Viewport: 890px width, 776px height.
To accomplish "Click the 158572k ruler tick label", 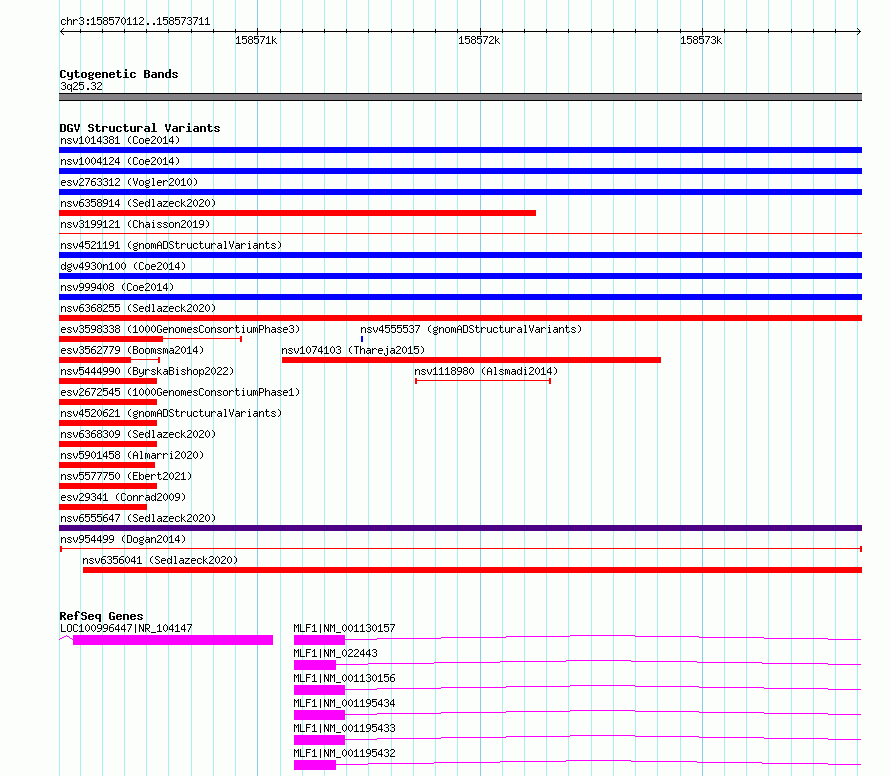I will click(479, 40).
